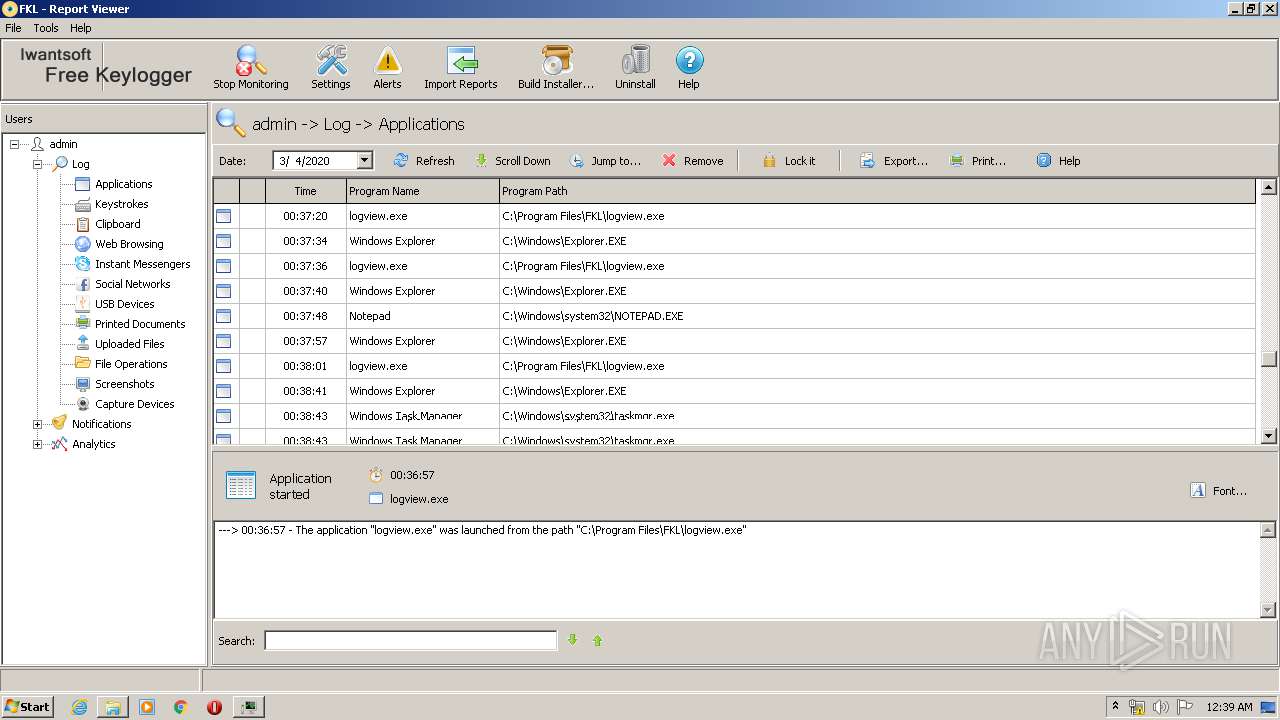Click the Scroll Down button
The width and height of the screenshot is (1280, 720).
tap(512, 161)
